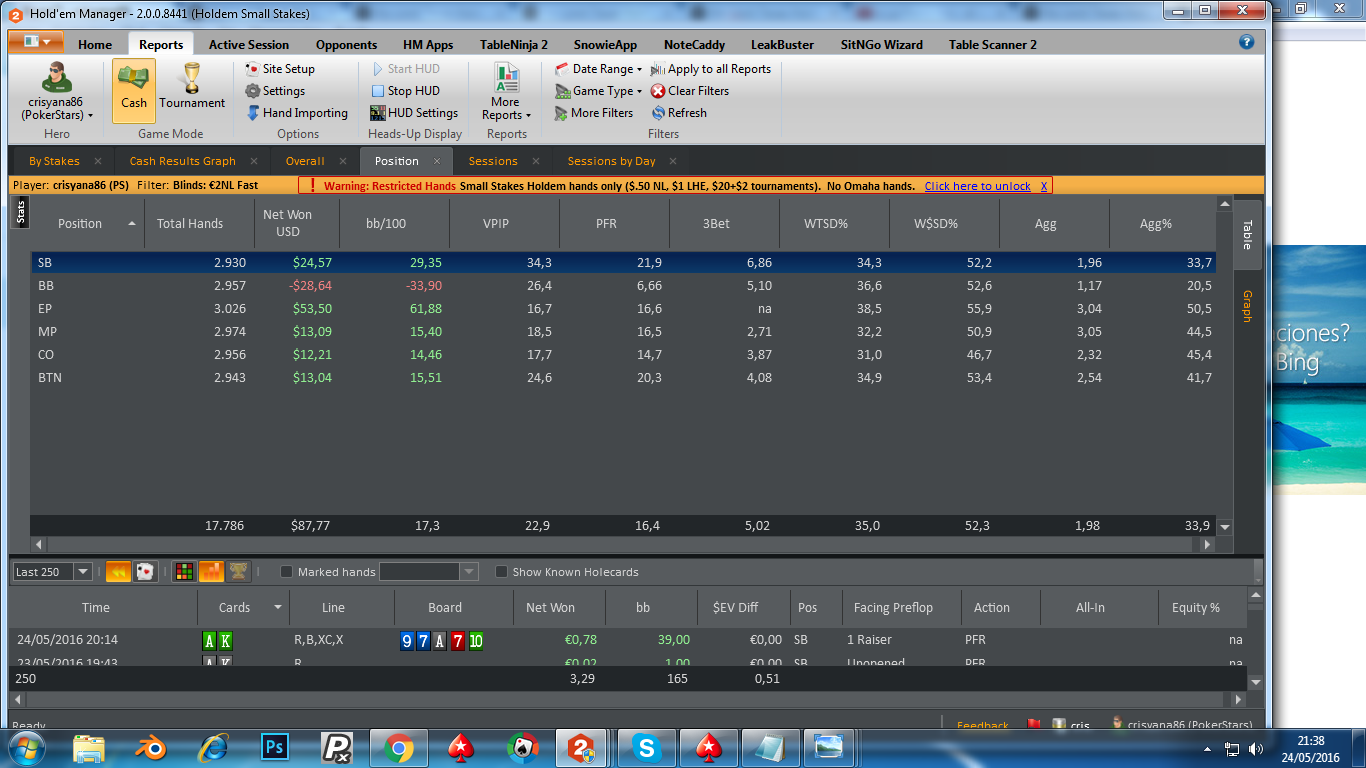This screenshot has height=768, width=1366.
Task: Sort by the Position column arrow
Action: [132, 224]
